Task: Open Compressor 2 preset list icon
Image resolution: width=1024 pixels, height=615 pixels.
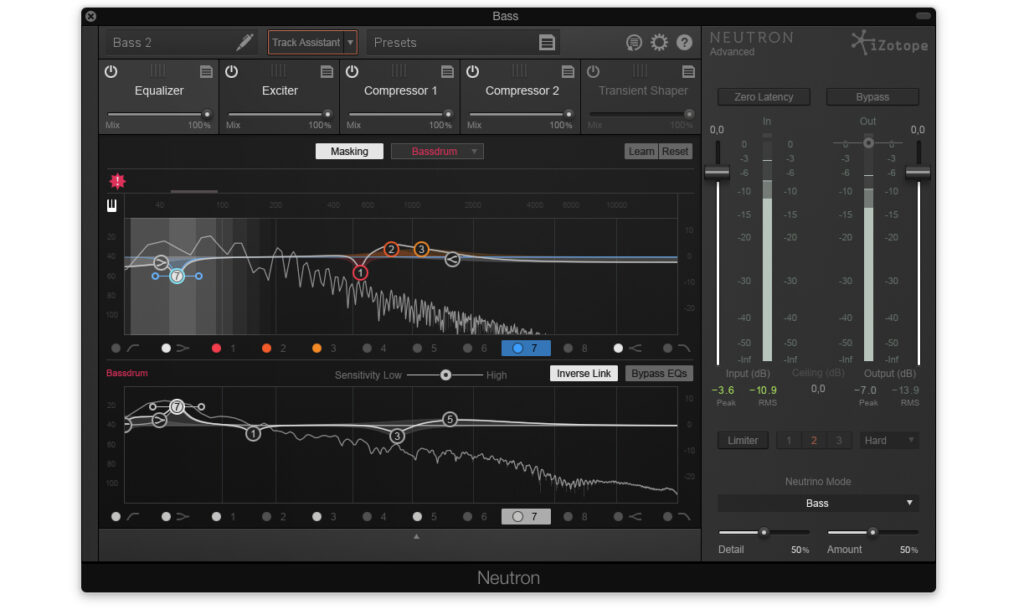Action: point(568,71)
